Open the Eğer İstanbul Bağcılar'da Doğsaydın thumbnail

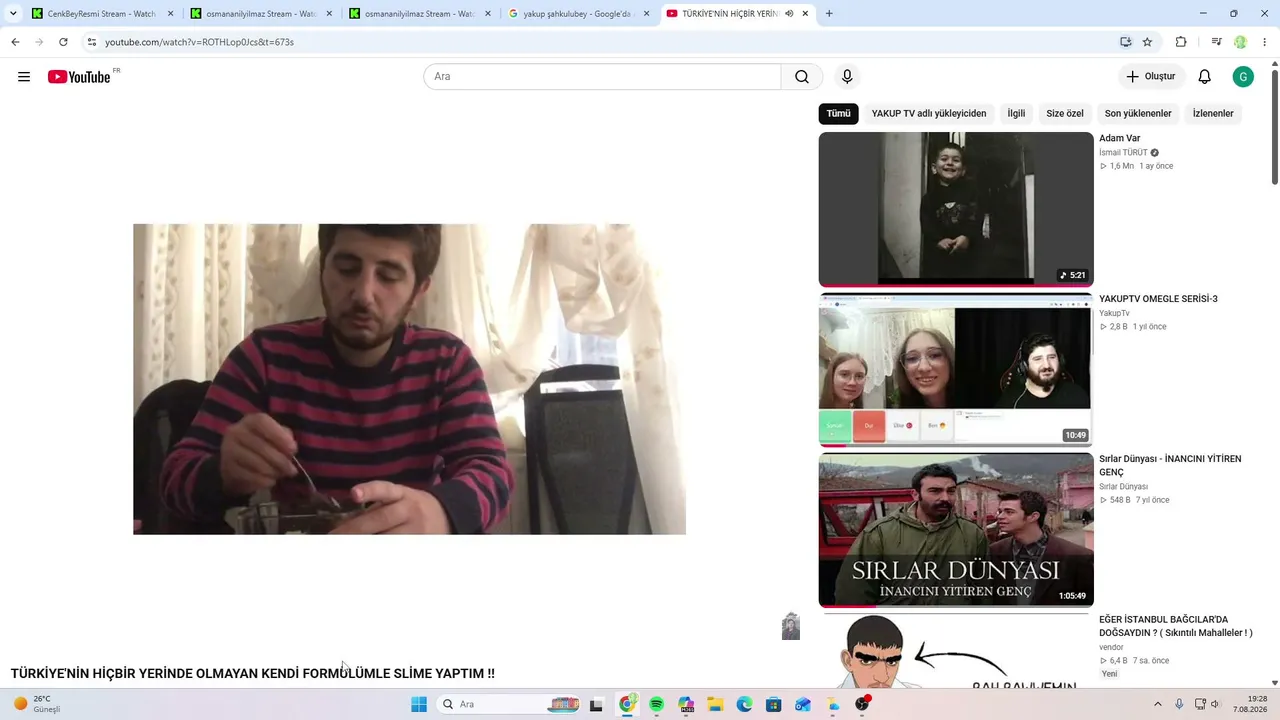[x=956, y=651]
